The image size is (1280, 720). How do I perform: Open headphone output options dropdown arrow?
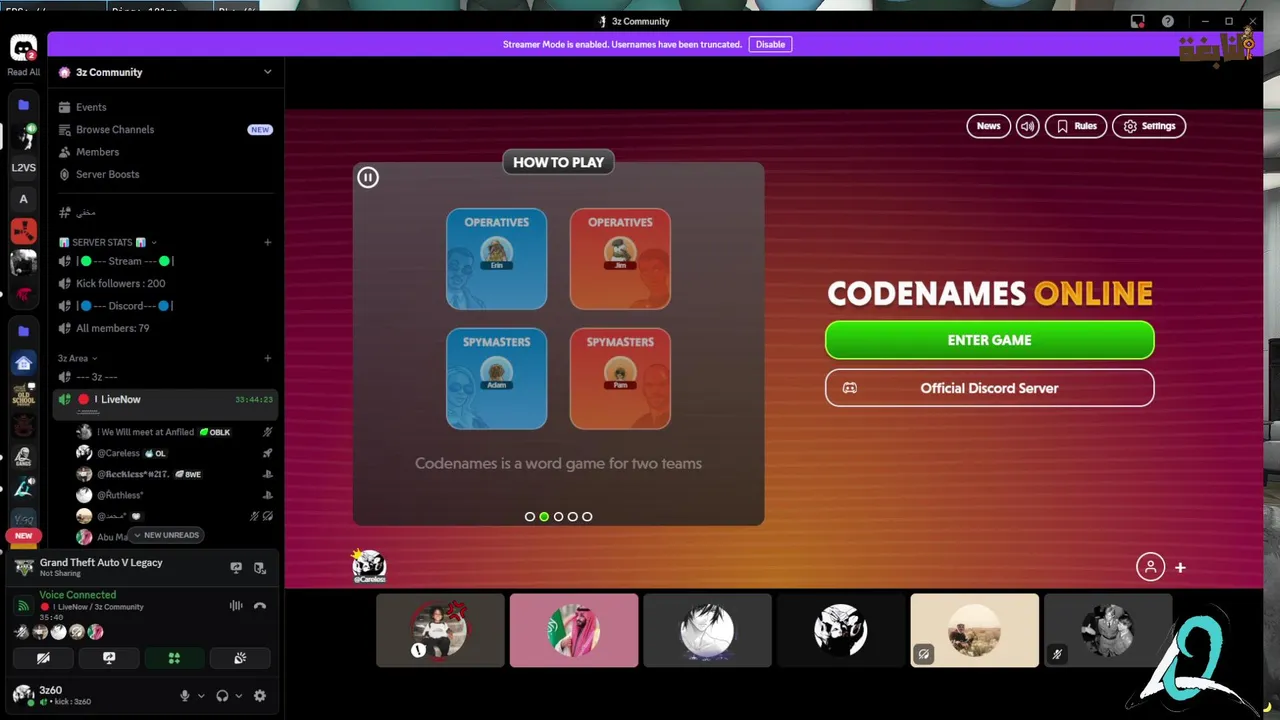pyautogui.click(x=238, y=696)
